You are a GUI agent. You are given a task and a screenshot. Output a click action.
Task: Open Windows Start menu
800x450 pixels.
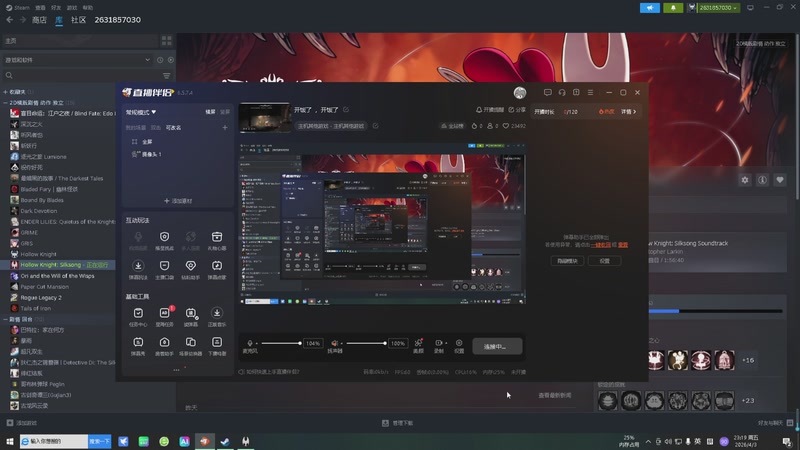pyautogui.click(x=9, y=441)
